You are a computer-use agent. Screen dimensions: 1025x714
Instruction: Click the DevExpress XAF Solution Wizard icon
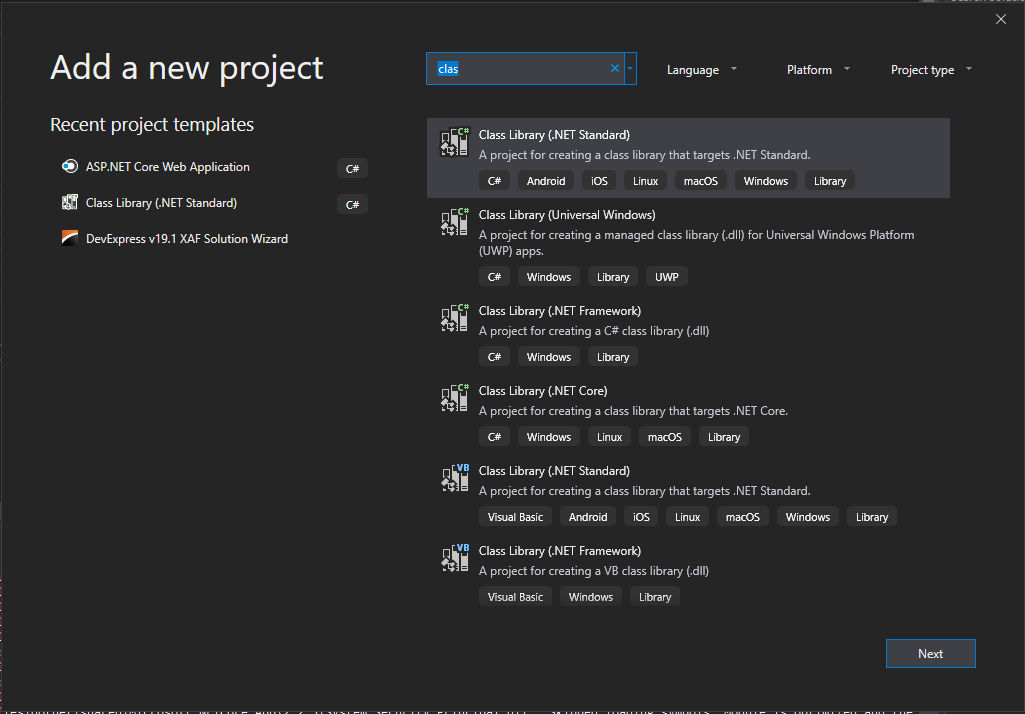click(x=69, y=238)
